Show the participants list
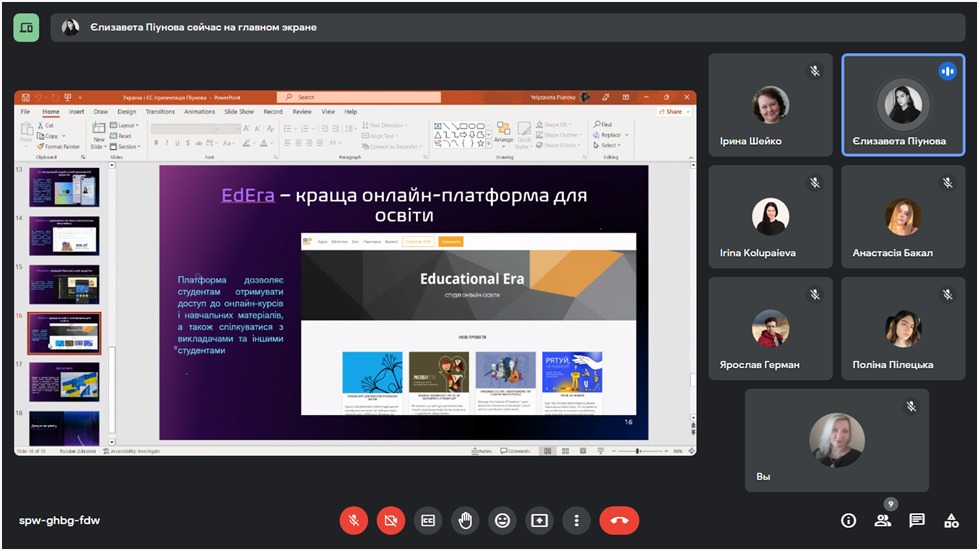The image size is (979, 551). (x=882, y=520)
